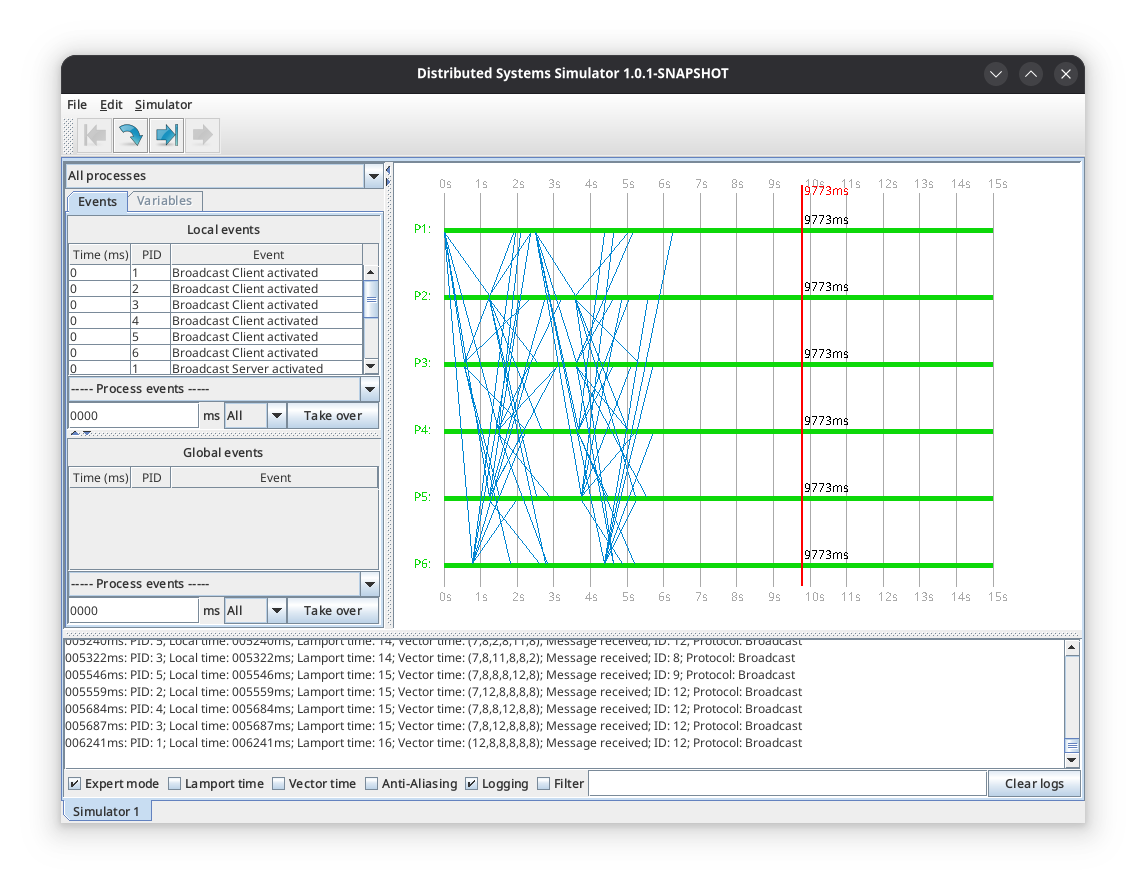This screenshot has height=890, width=1146.
Task: Maximize the simulator window
Action: 1031,74
